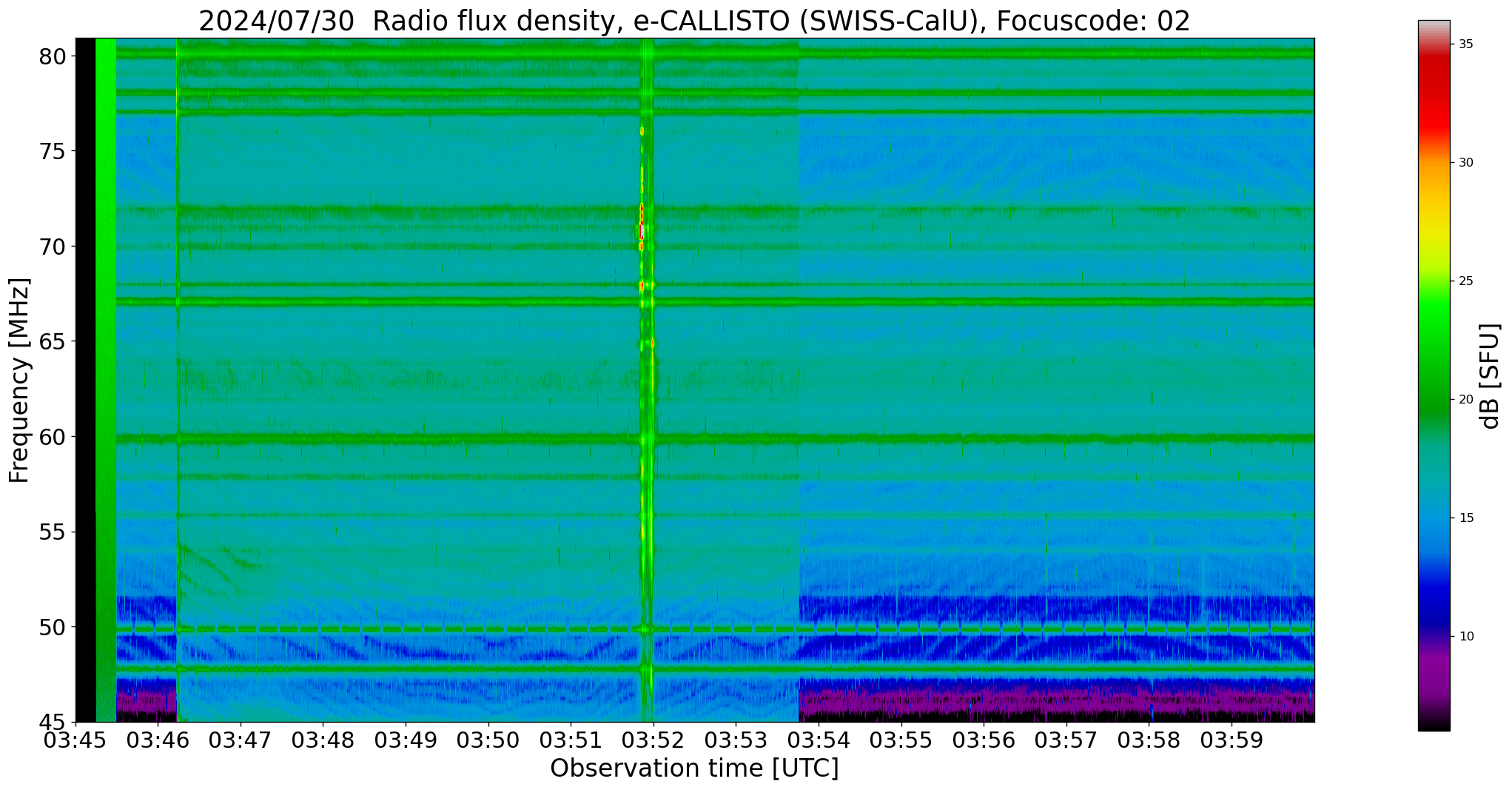
Task: Click the 03:50 time tick label
Action: point(488,740)
